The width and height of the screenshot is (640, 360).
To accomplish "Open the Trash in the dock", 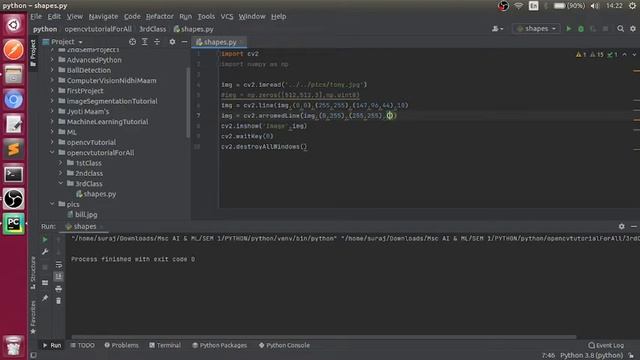I will click(13, 345).
